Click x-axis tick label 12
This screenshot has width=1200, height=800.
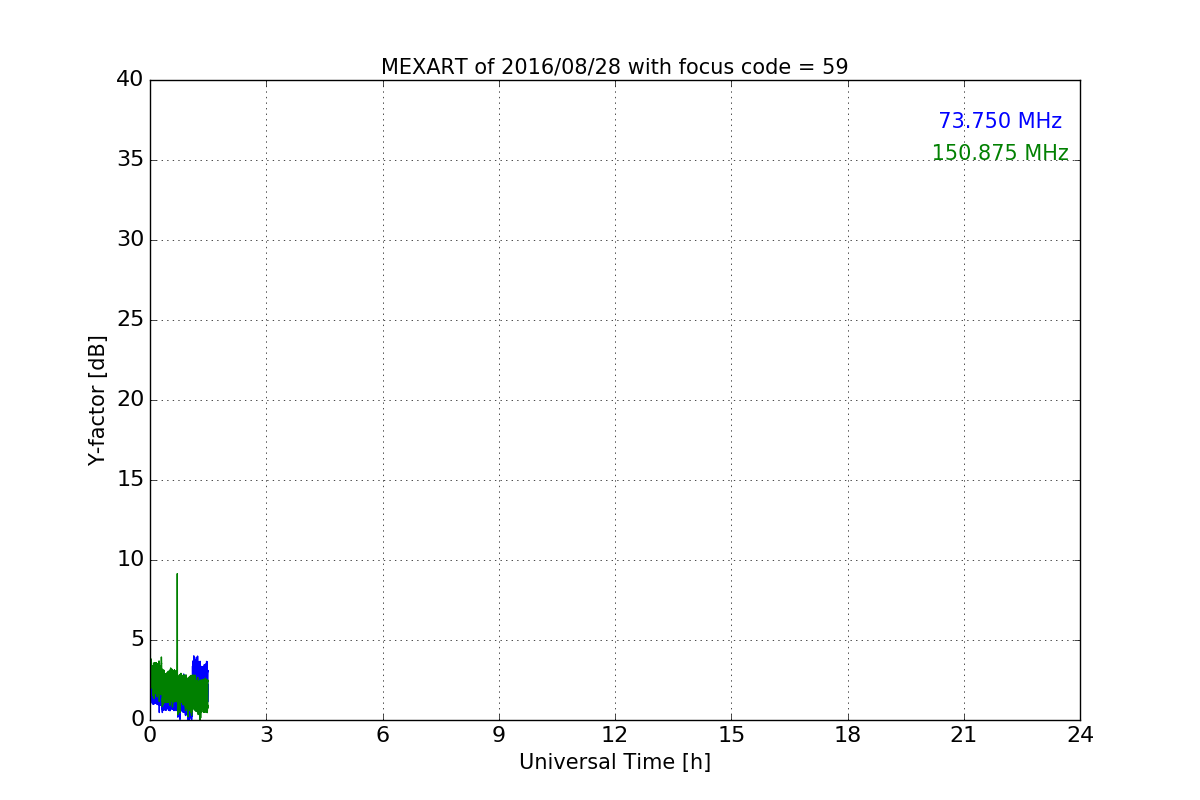615,735
